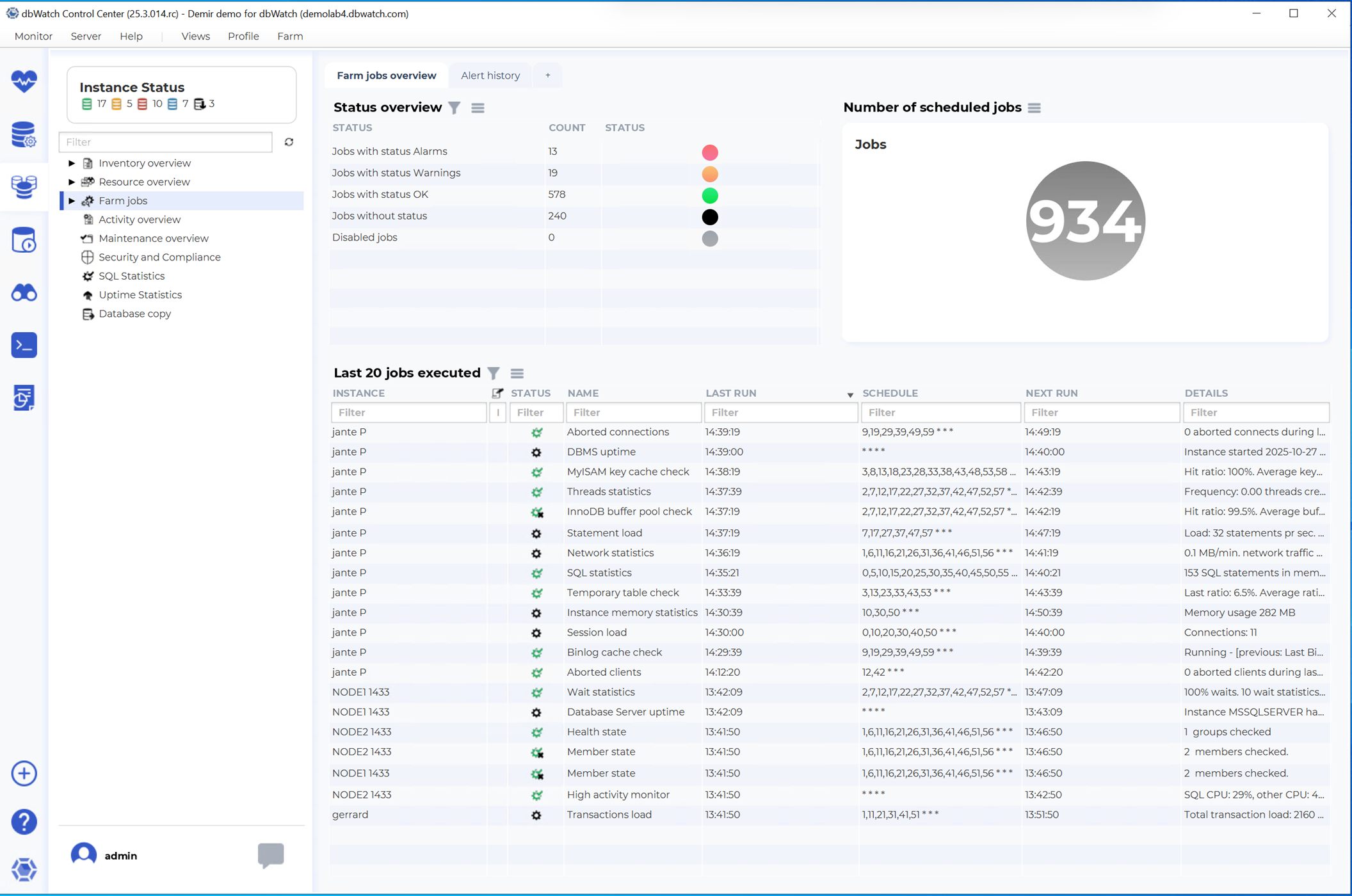Open the binoculars sidebar icon
Viewport: 1352px width, 896px height.
pyautogui.click(x=24, y=293)
